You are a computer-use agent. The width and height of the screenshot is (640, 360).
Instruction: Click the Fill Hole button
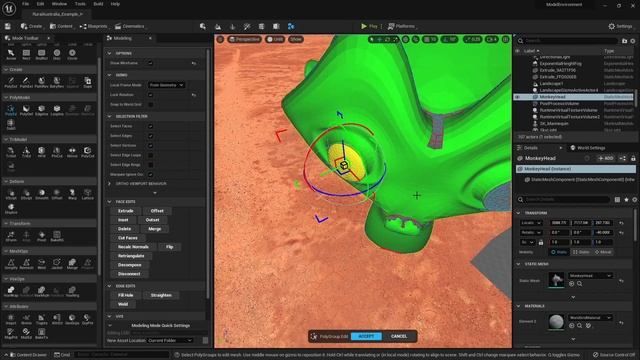(126, 295)
